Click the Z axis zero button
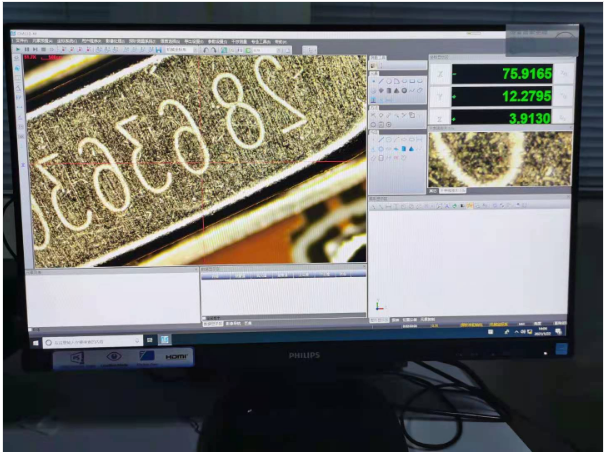This screenshot has height=452, width=606. pos(563,117)
